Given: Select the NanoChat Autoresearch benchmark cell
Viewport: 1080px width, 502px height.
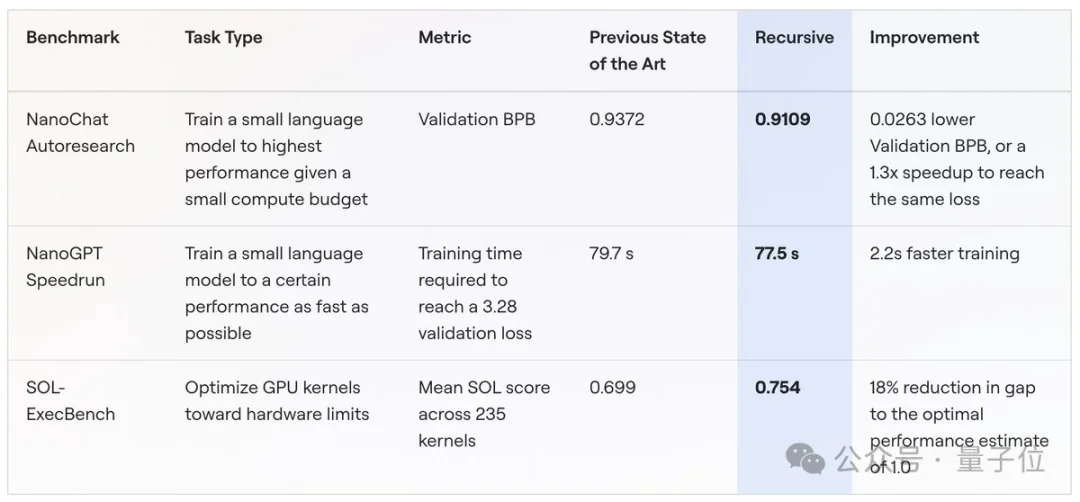Looking at the screenshot, I should (x=81, y=132).
